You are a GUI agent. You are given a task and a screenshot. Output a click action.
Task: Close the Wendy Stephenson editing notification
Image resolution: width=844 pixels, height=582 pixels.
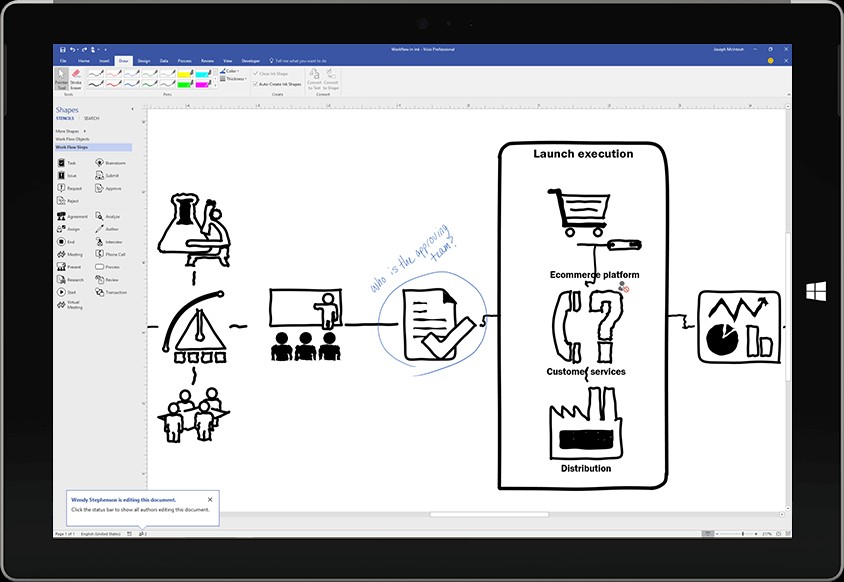[210, 499]
